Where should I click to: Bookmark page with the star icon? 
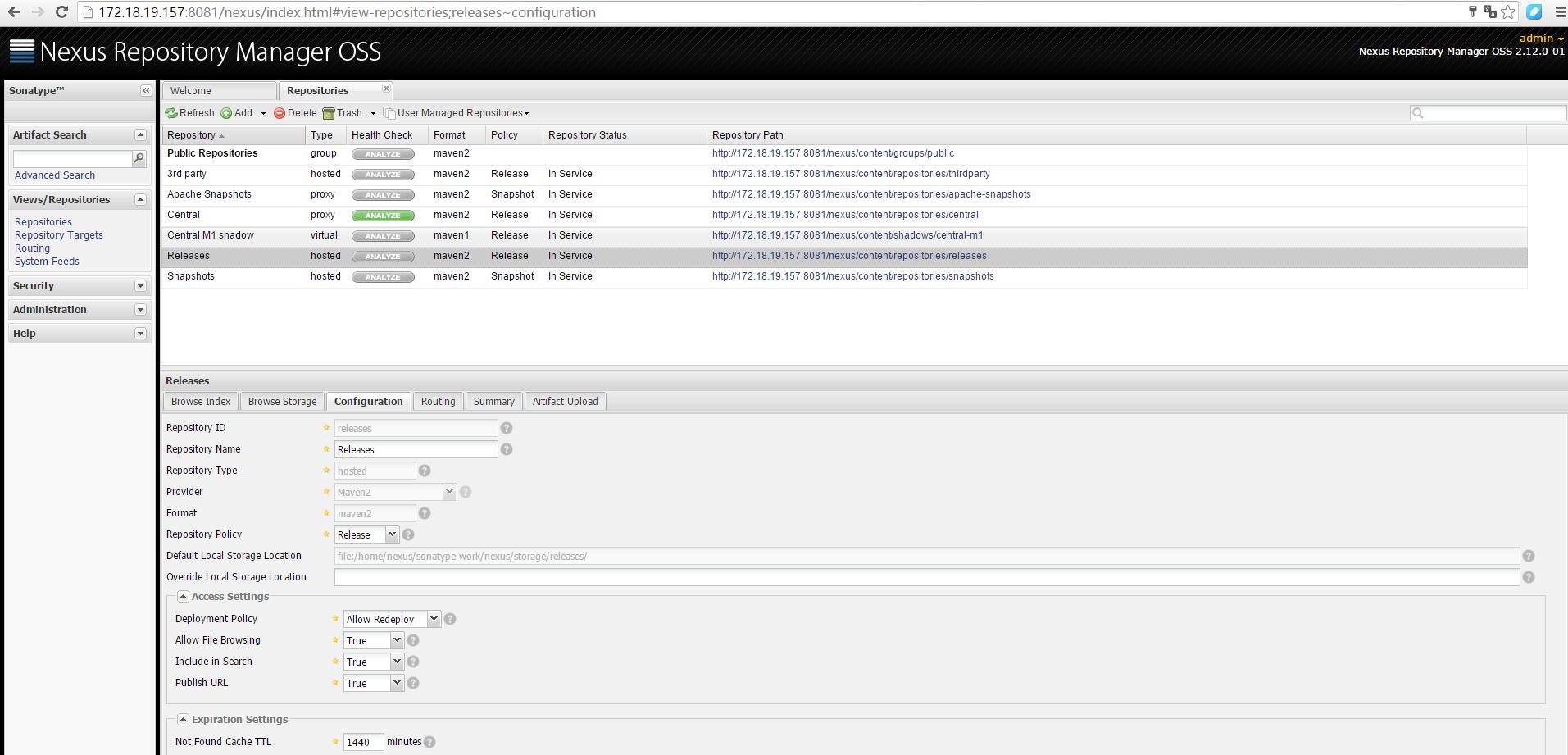coord(1508,12)
